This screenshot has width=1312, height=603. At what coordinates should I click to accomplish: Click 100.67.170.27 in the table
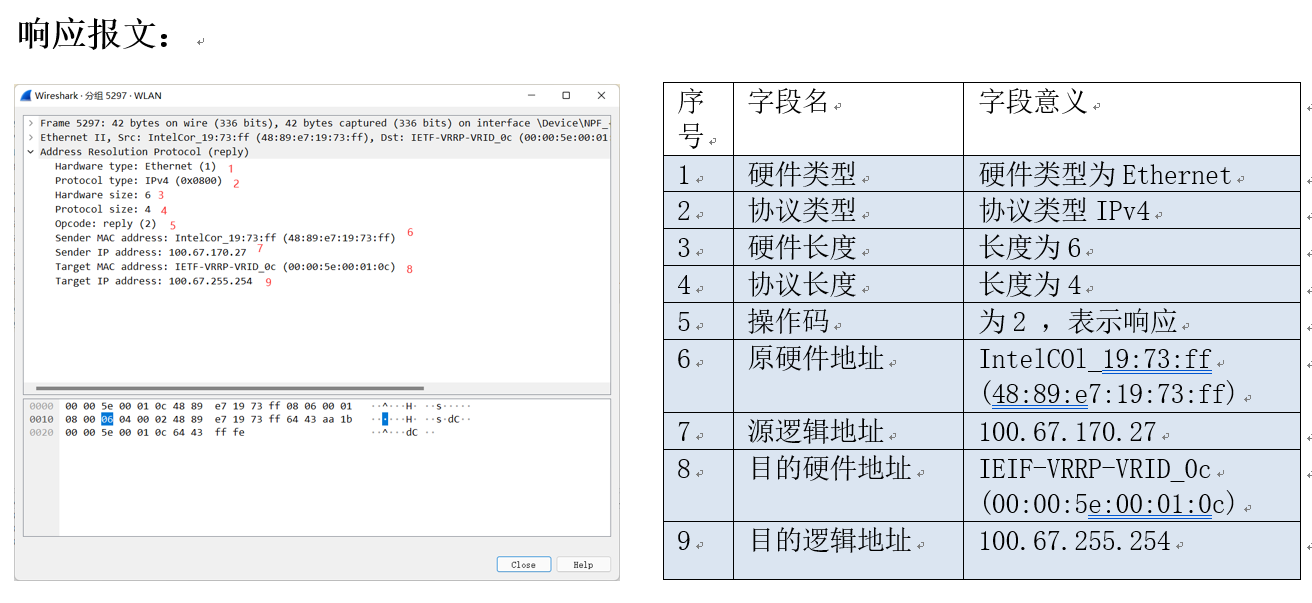click(x=1067, y=432)
